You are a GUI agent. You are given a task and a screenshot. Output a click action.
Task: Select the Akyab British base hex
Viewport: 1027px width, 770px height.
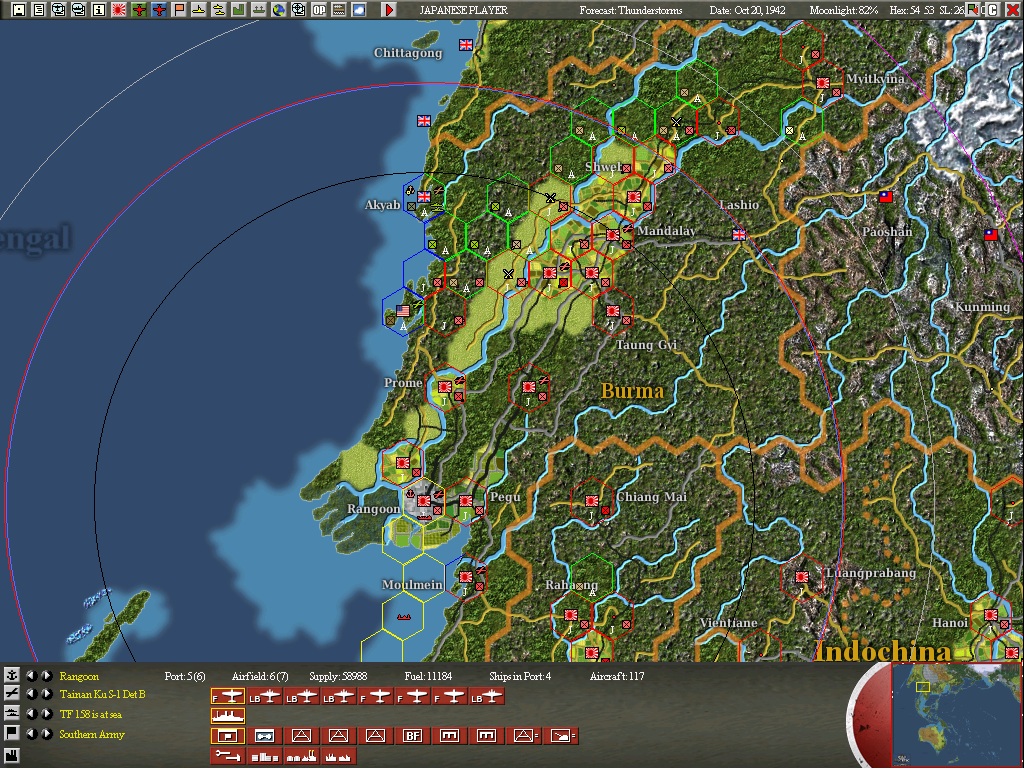[424, 196]
